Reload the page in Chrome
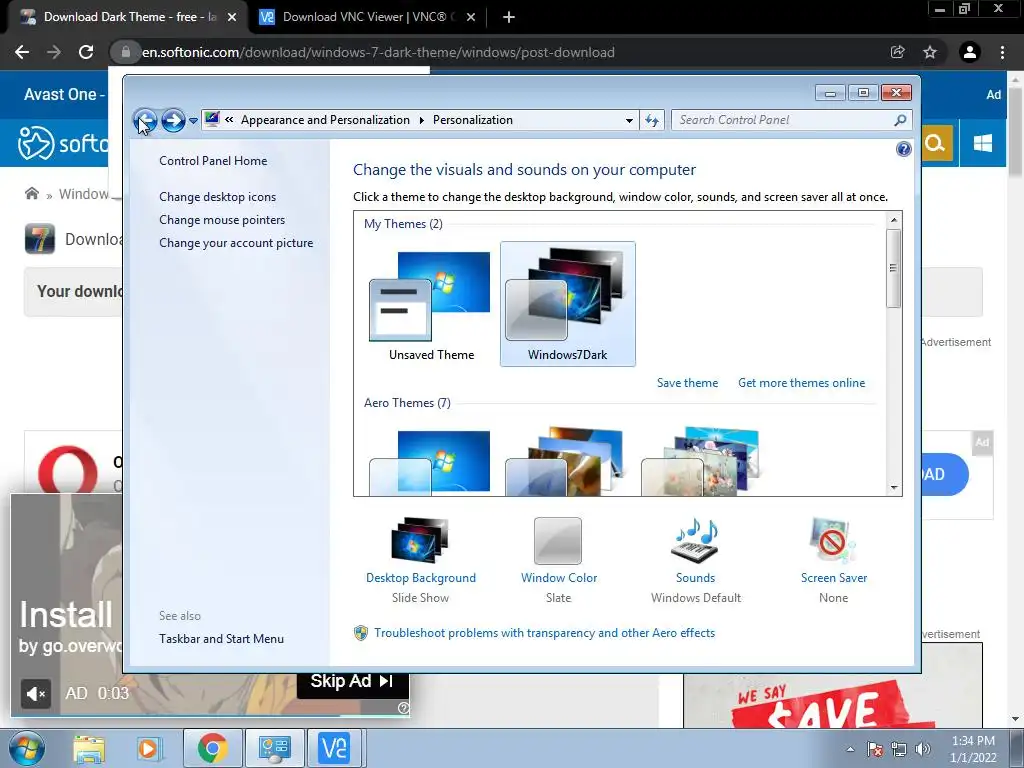Image resolution: width=1024 pixels, height=768 pixels. click(x=86, y=52)
